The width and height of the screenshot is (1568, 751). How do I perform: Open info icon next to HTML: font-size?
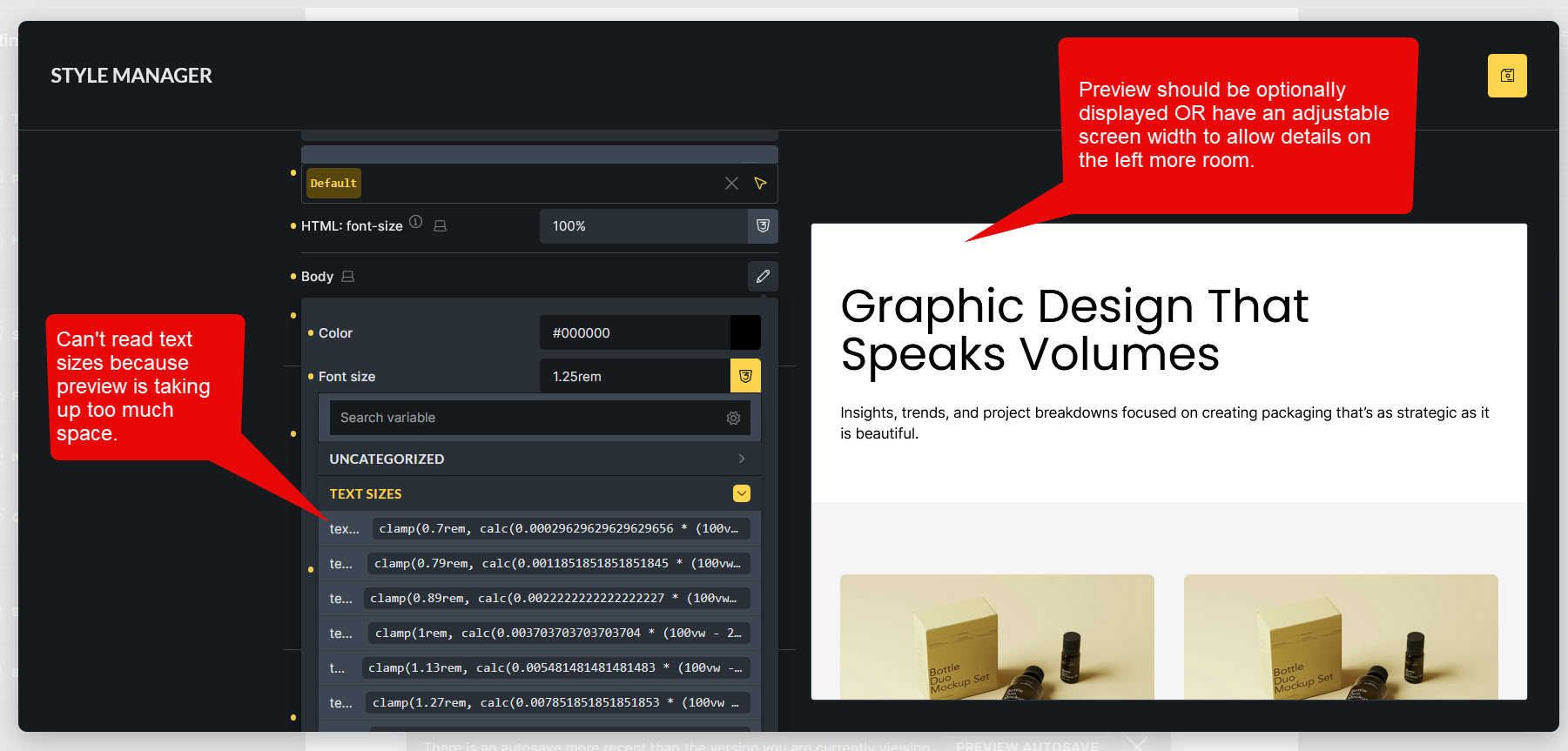(416, 223)
